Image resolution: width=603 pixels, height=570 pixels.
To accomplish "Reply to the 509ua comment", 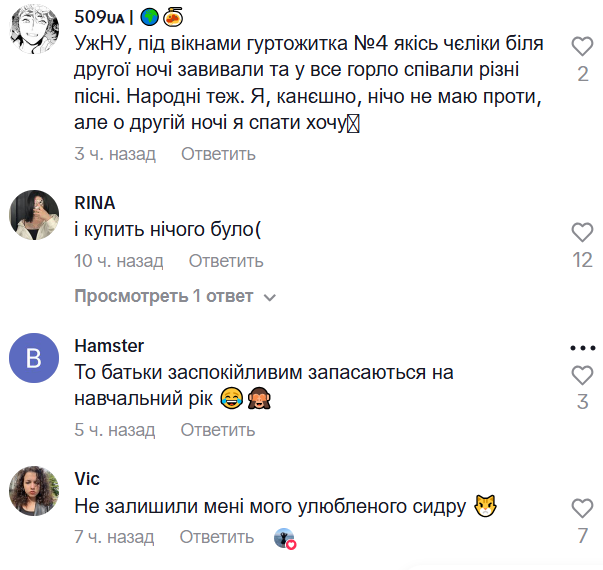I will (x=218, y=154).
